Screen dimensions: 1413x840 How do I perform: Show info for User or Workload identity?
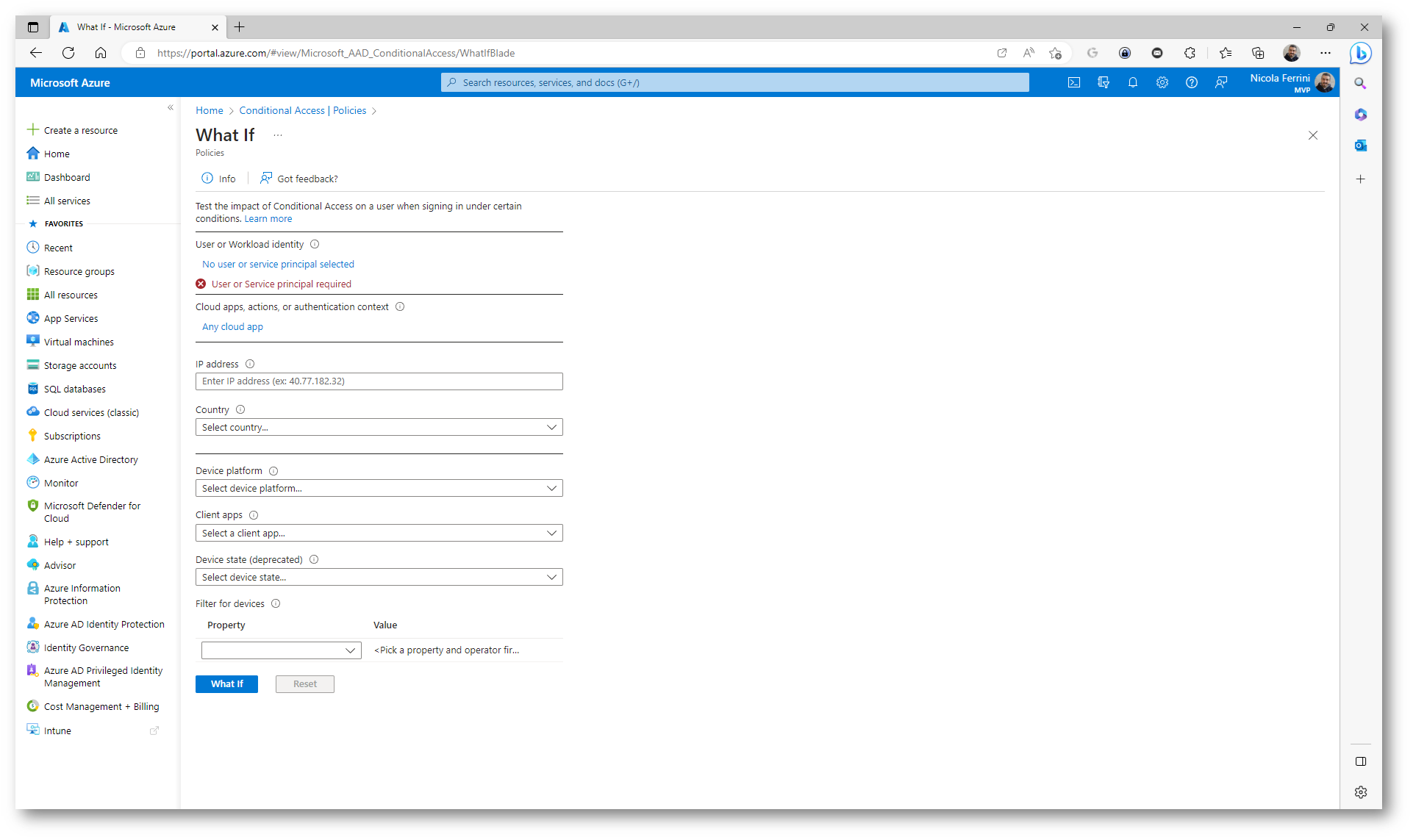(315, 244)
